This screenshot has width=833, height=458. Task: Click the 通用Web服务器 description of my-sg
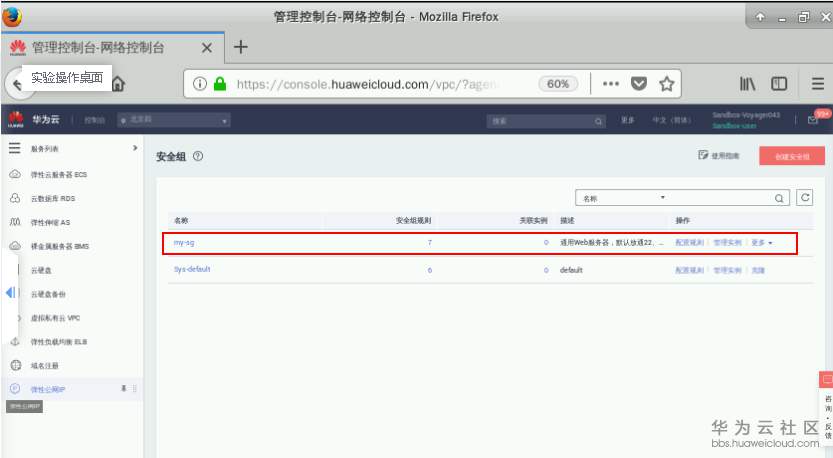(x=611, y=243)
